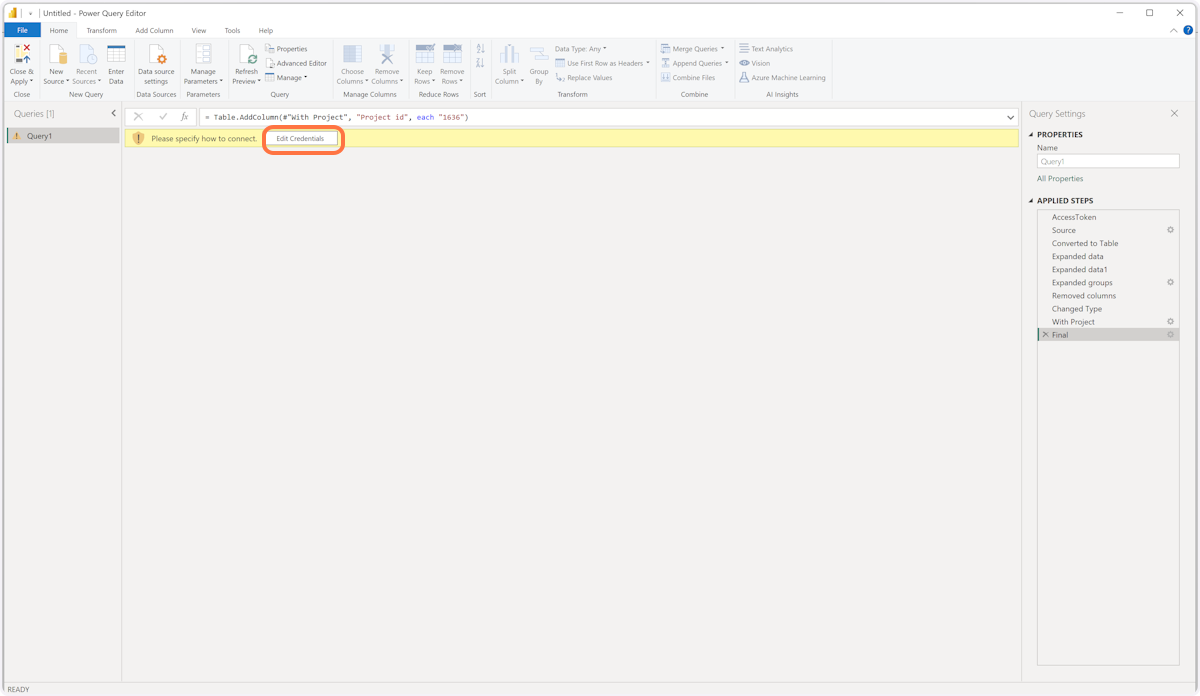Click Replace Values

584,78
